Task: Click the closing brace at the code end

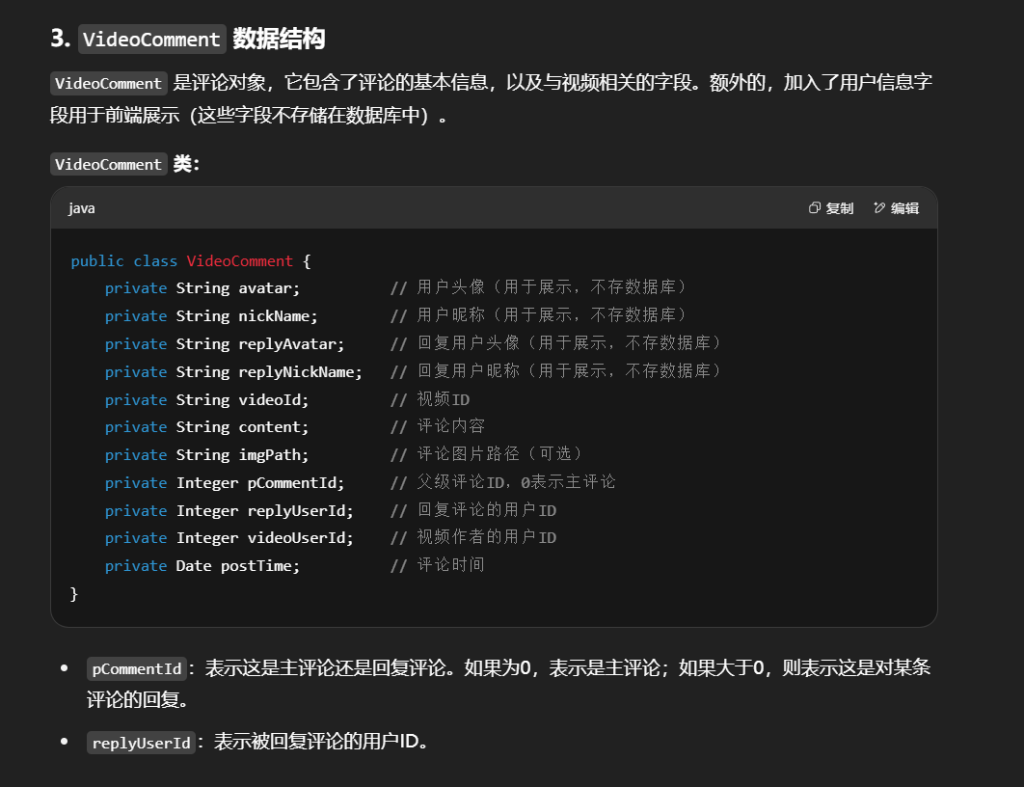Action: [74, 594]
